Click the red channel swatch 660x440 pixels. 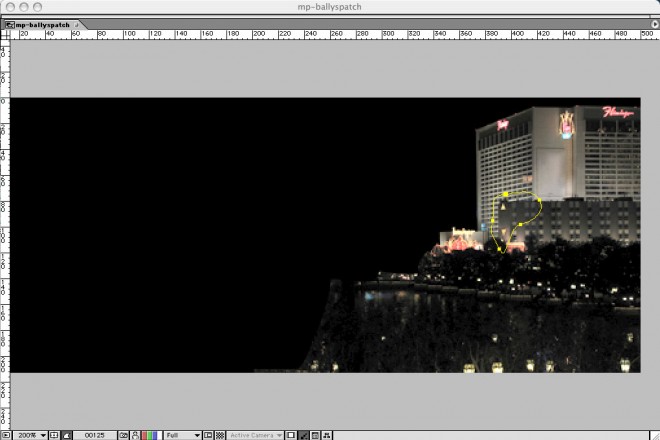coord(145,435)
